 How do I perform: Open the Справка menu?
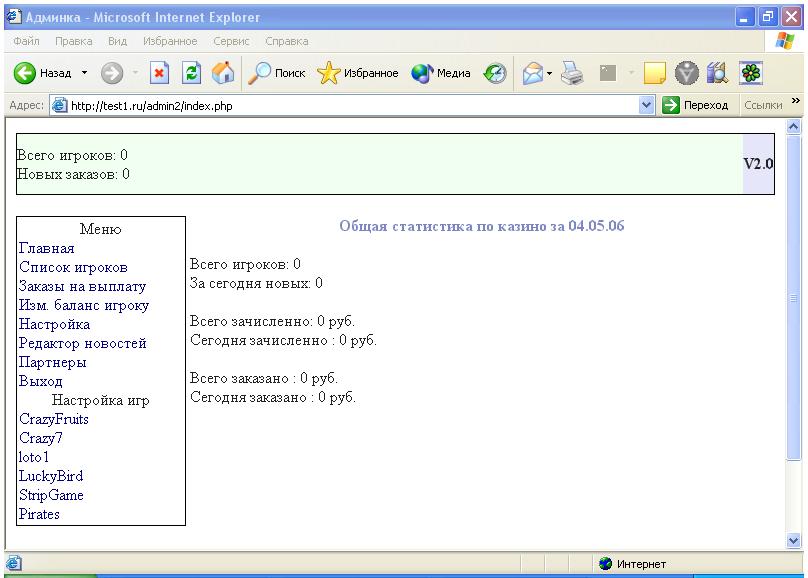(287, 41)
